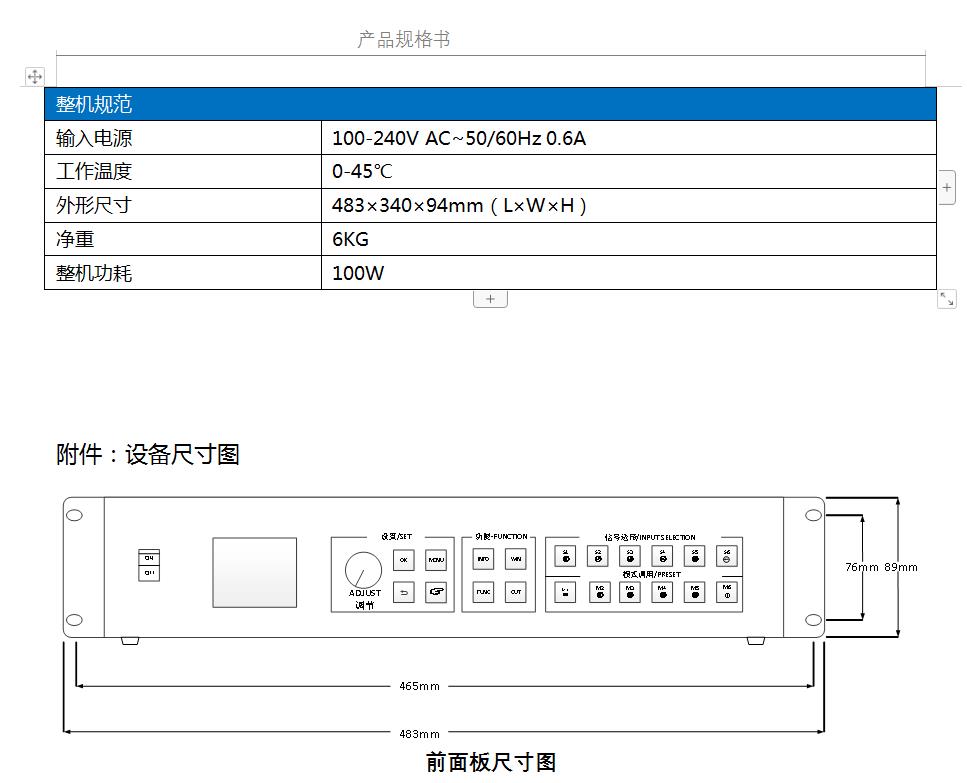
Task: Click the FUNC button in device diagram
Action: [x=483, y=592]
